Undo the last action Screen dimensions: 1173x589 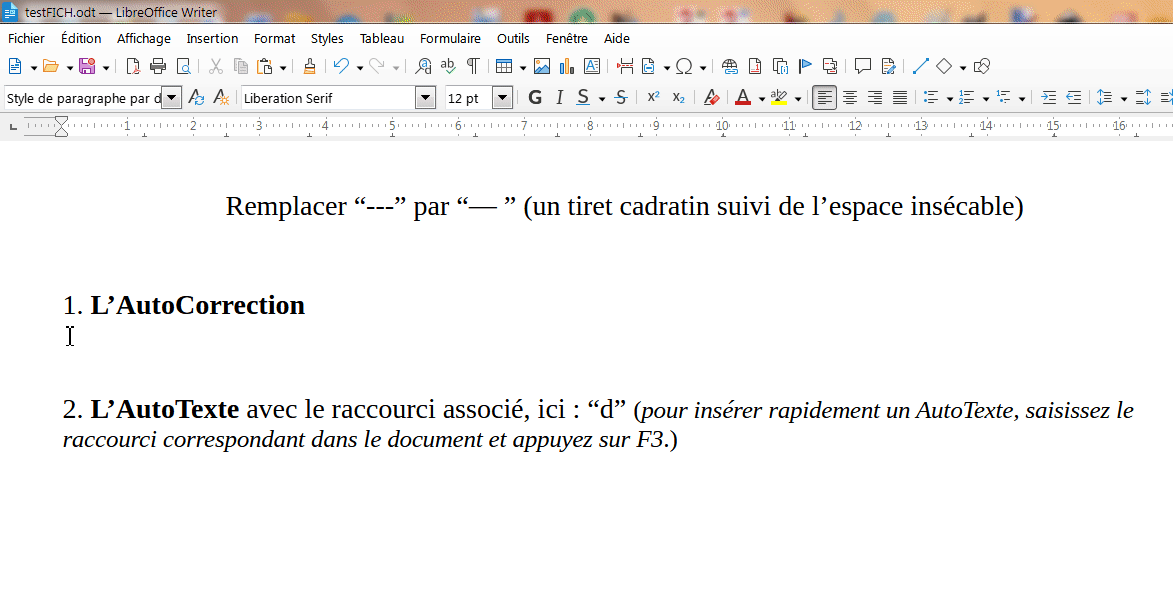341,67
